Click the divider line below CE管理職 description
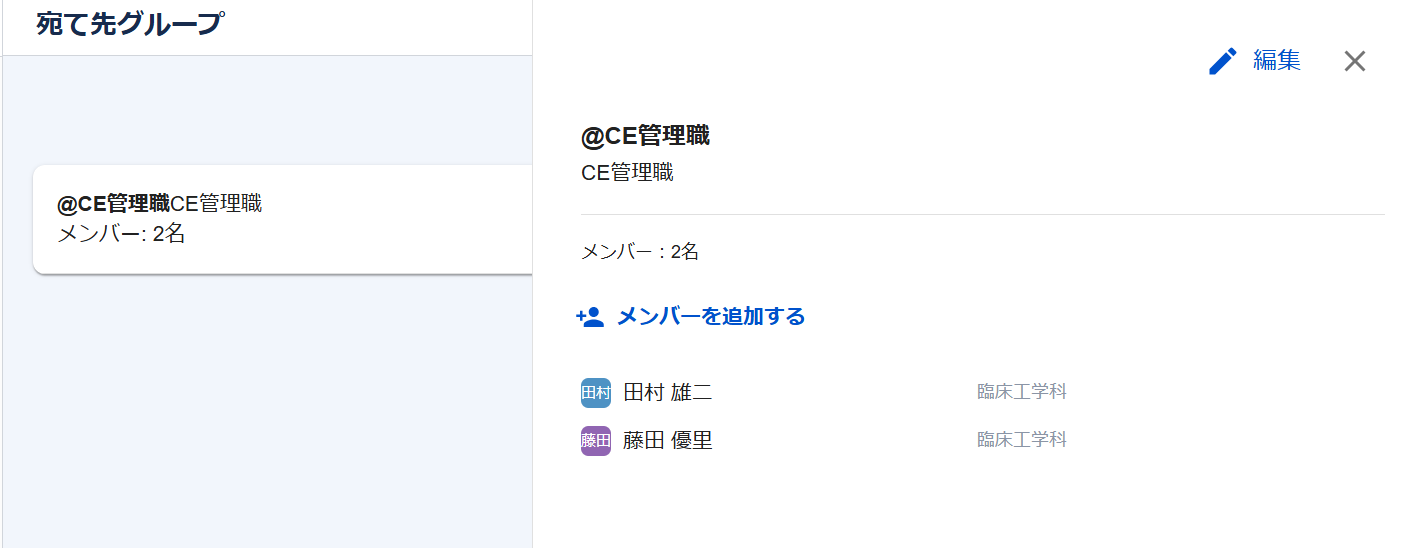The height and width of the screenshot is (548, 1420). [982, 214]
